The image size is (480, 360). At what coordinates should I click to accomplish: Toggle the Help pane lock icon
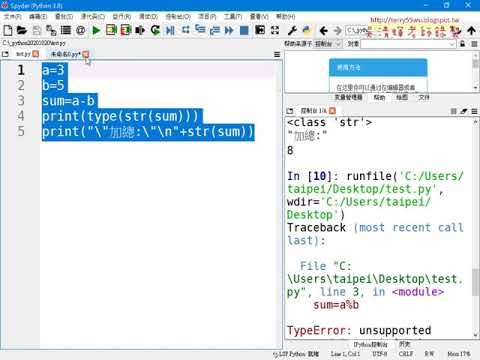pyautogui.click(x=462, y=44)
